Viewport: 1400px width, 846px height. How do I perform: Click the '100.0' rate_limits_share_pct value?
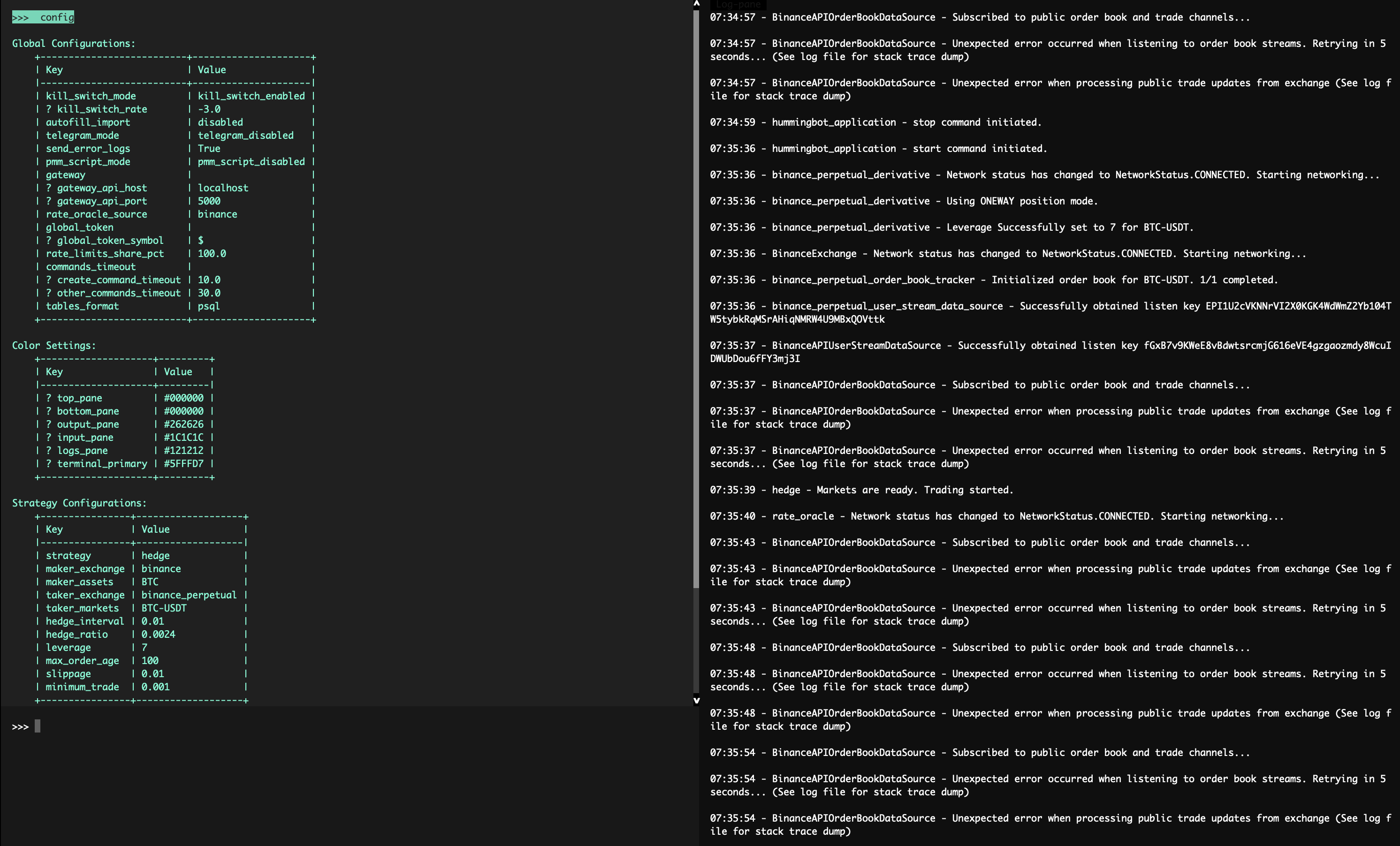(212, 253)
